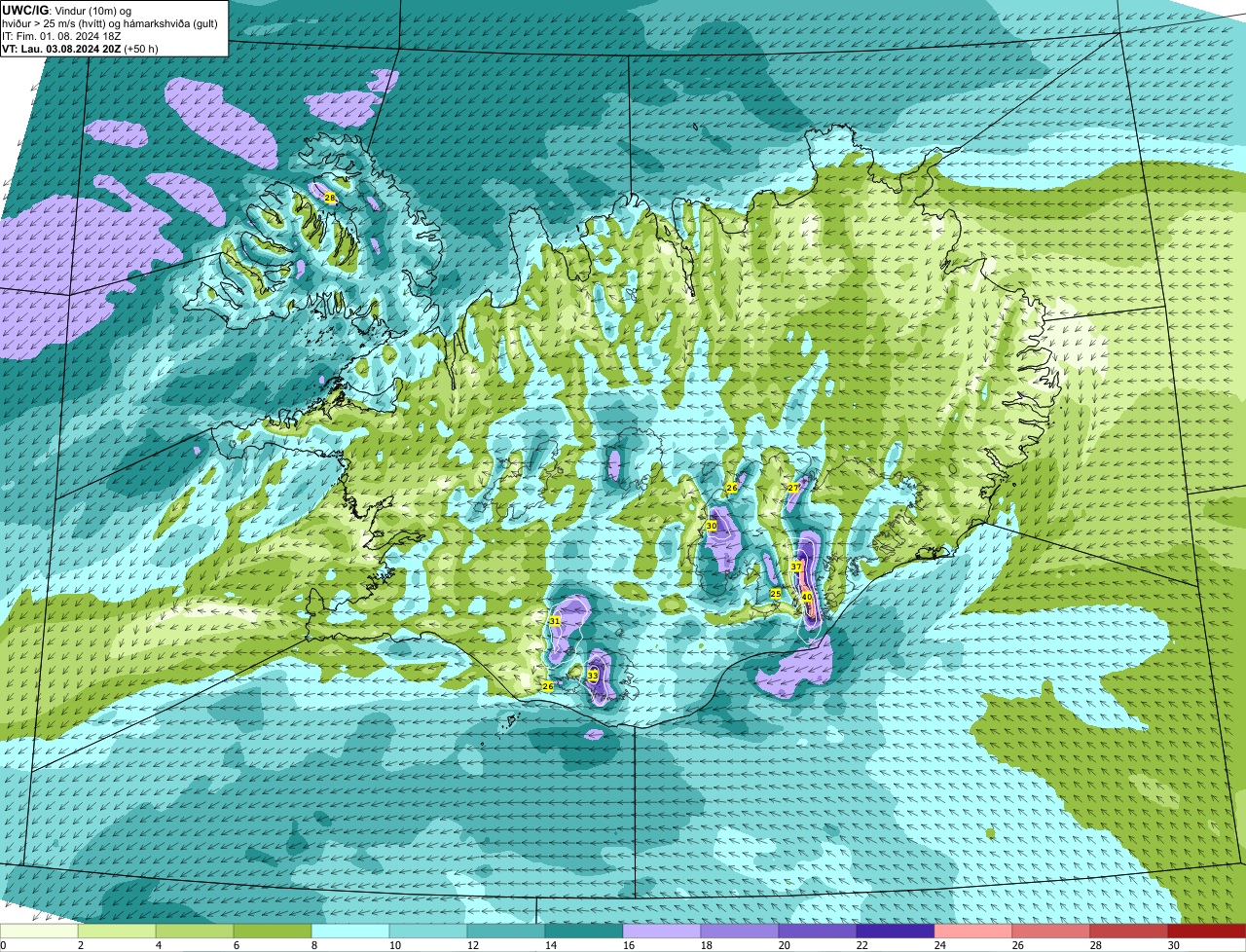This screenshot has height=952, width=1246.
Task: Select the 8–10 m/s light cyan legend swatch
Action: [350, 932]
